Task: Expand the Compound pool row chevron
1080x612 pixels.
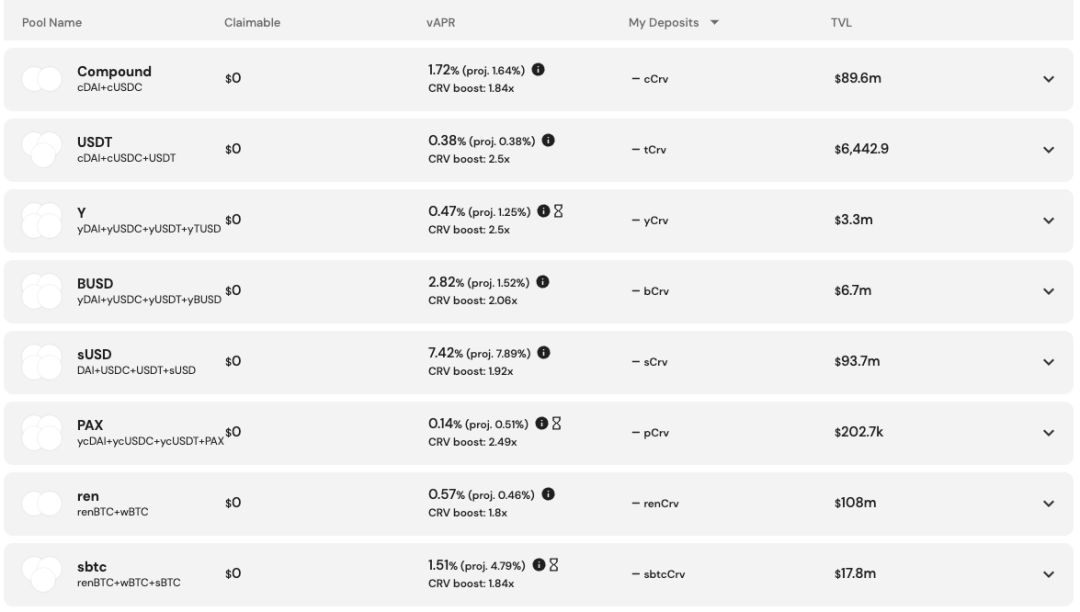Action: 1048,79
